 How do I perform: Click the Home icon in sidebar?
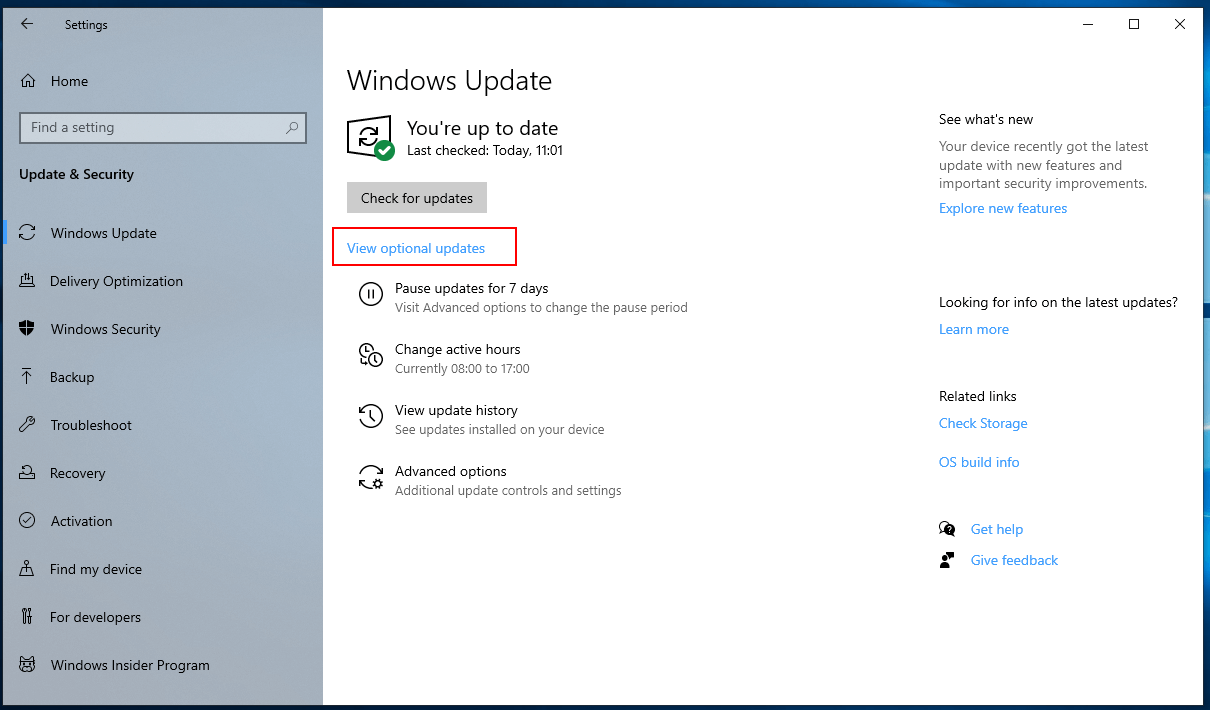pos(28,81)
